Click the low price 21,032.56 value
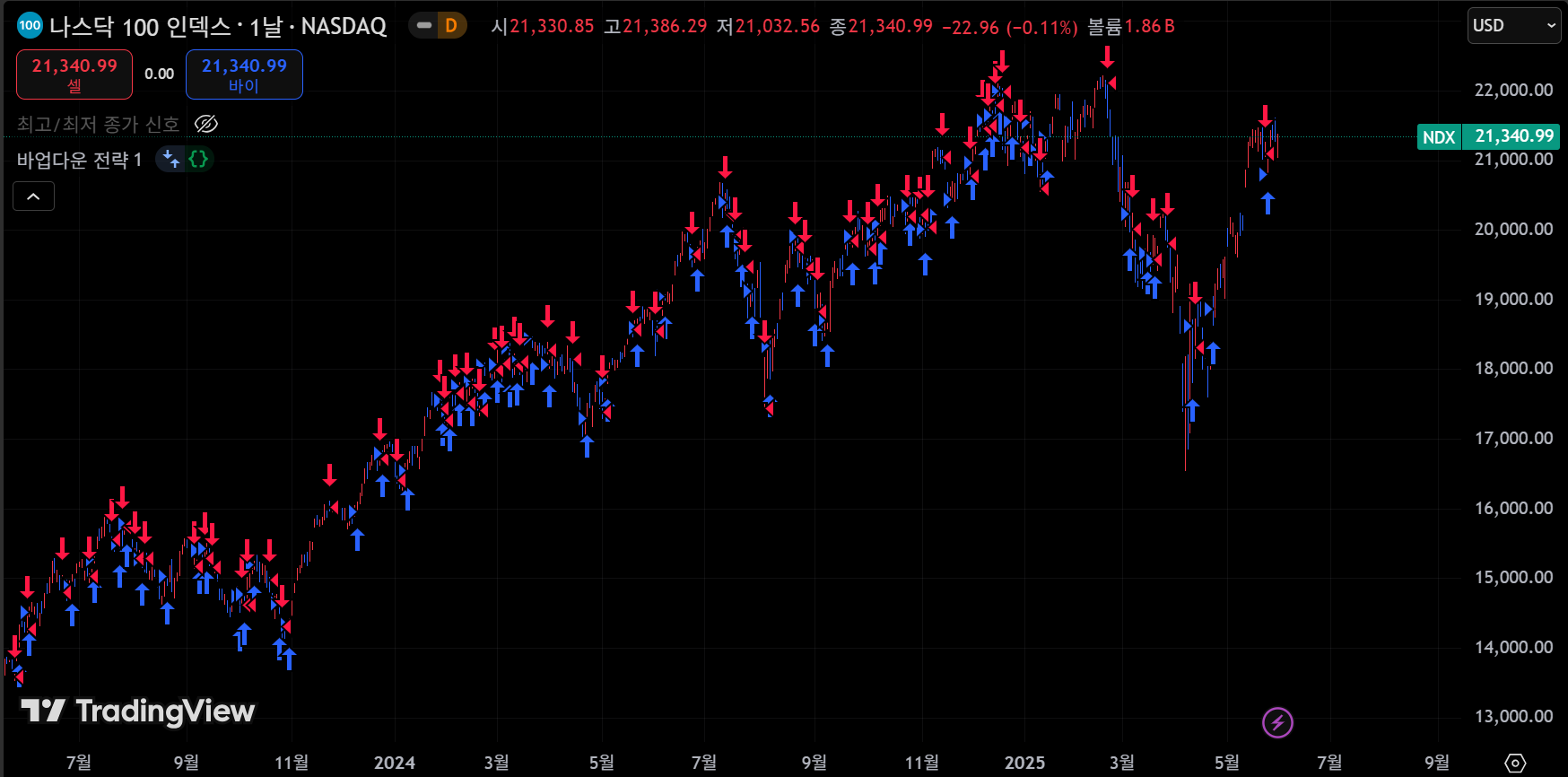Image resolution: width=1568 pixels, height=777 pixels. point(778,27)
